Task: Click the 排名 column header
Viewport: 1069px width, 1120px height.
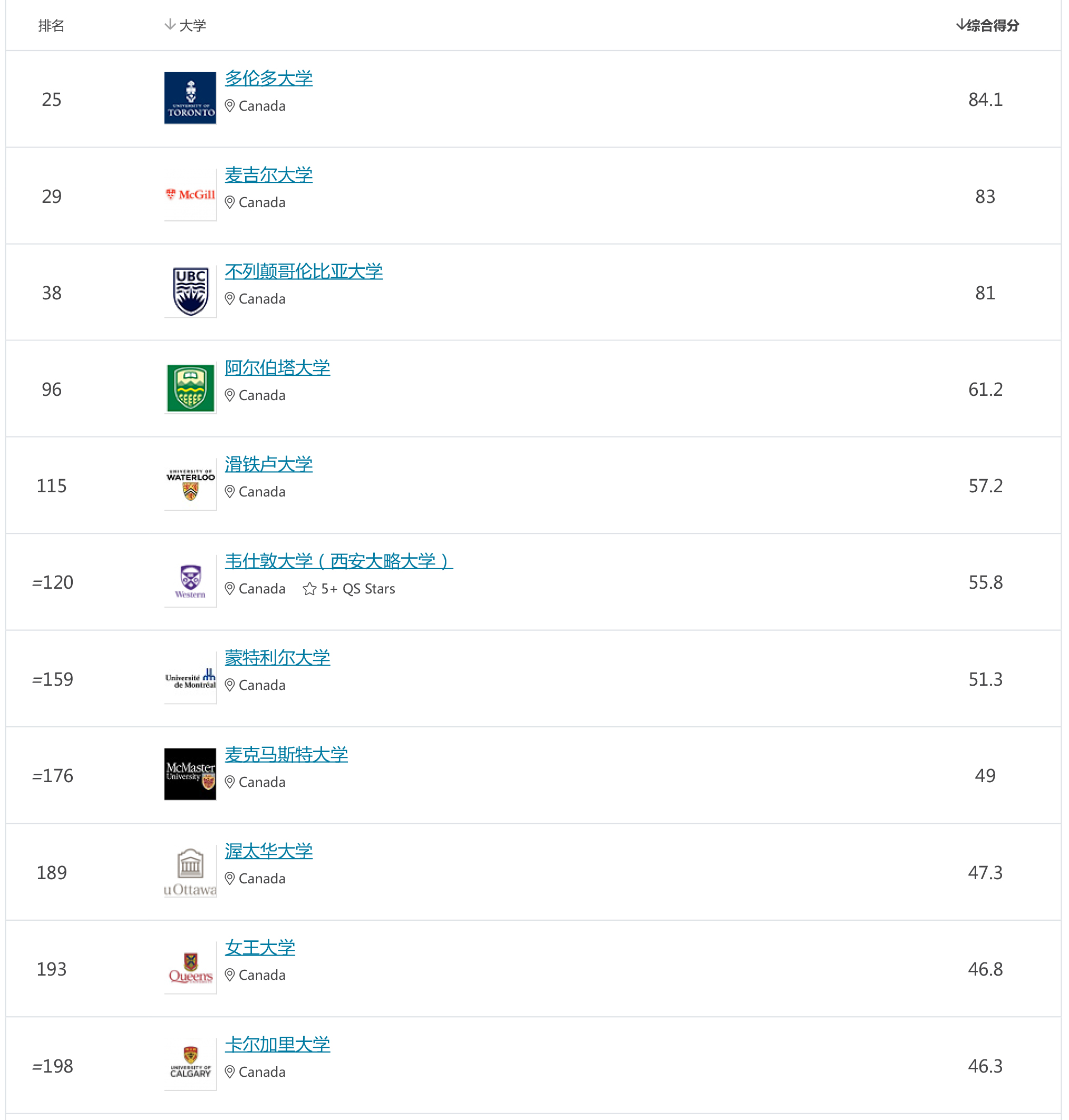Action: [x=51, y=25]
